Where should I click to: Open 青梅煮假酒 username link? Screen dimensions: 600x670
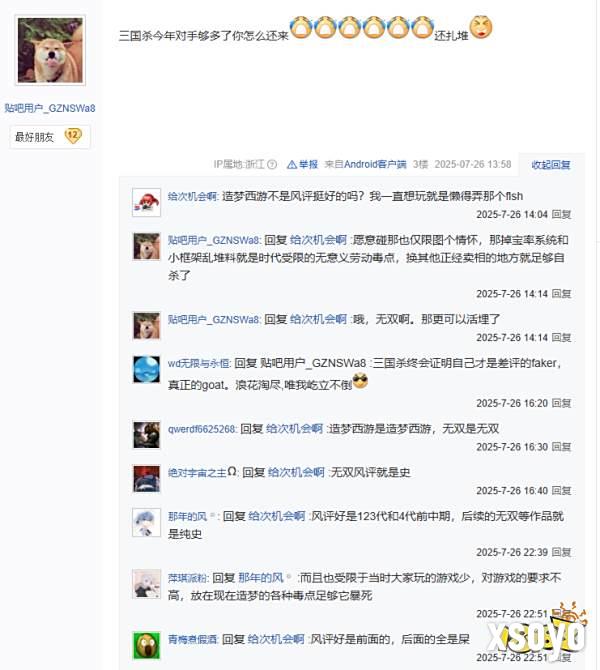[192, 640]
